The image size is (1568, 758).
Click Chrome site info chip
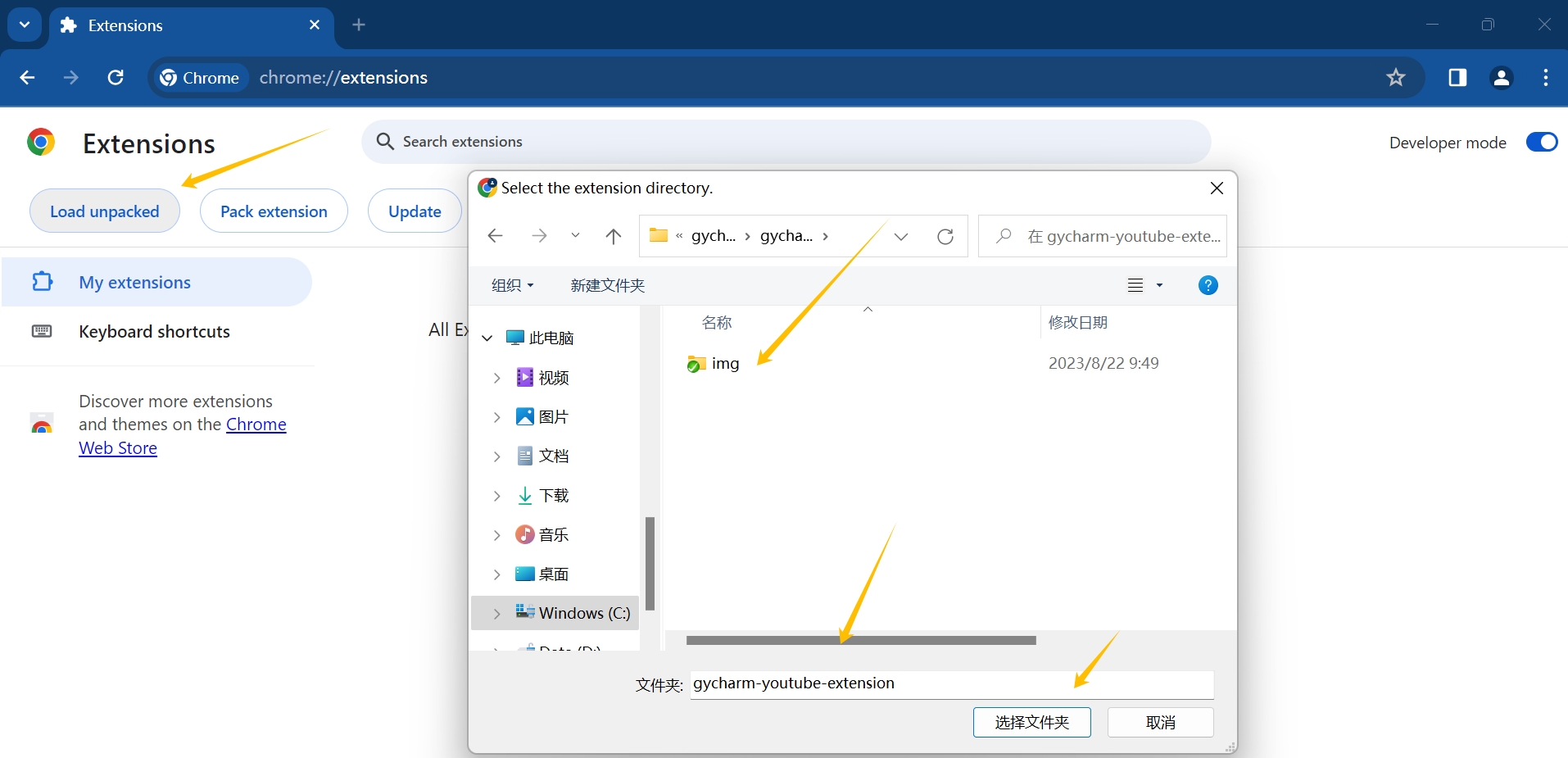(200, 77)
